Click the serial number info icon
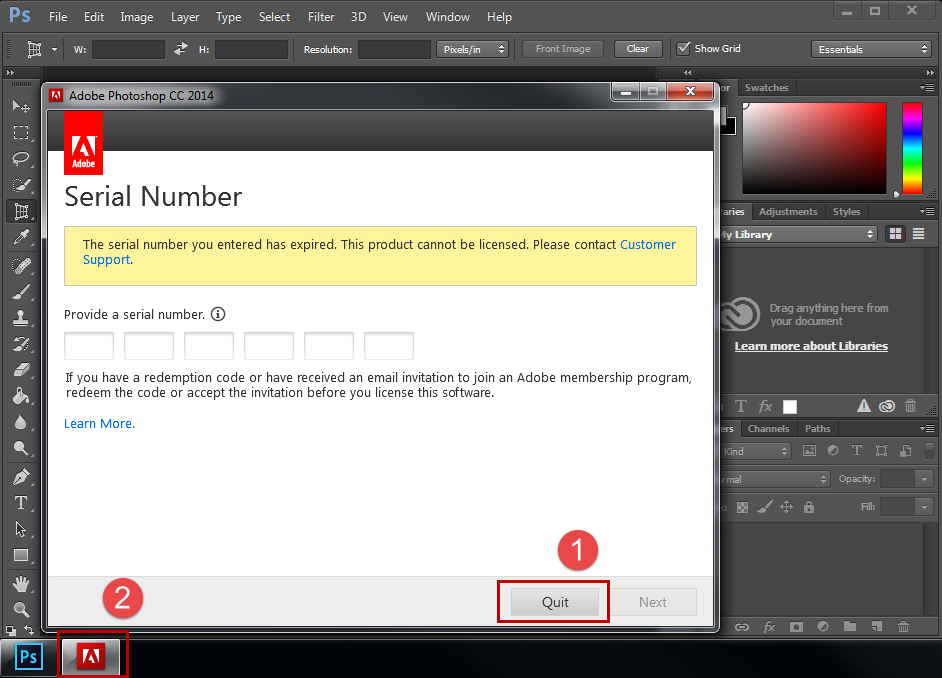The width and height of the screenshot is (942, 678). click(x=218, y=314)
